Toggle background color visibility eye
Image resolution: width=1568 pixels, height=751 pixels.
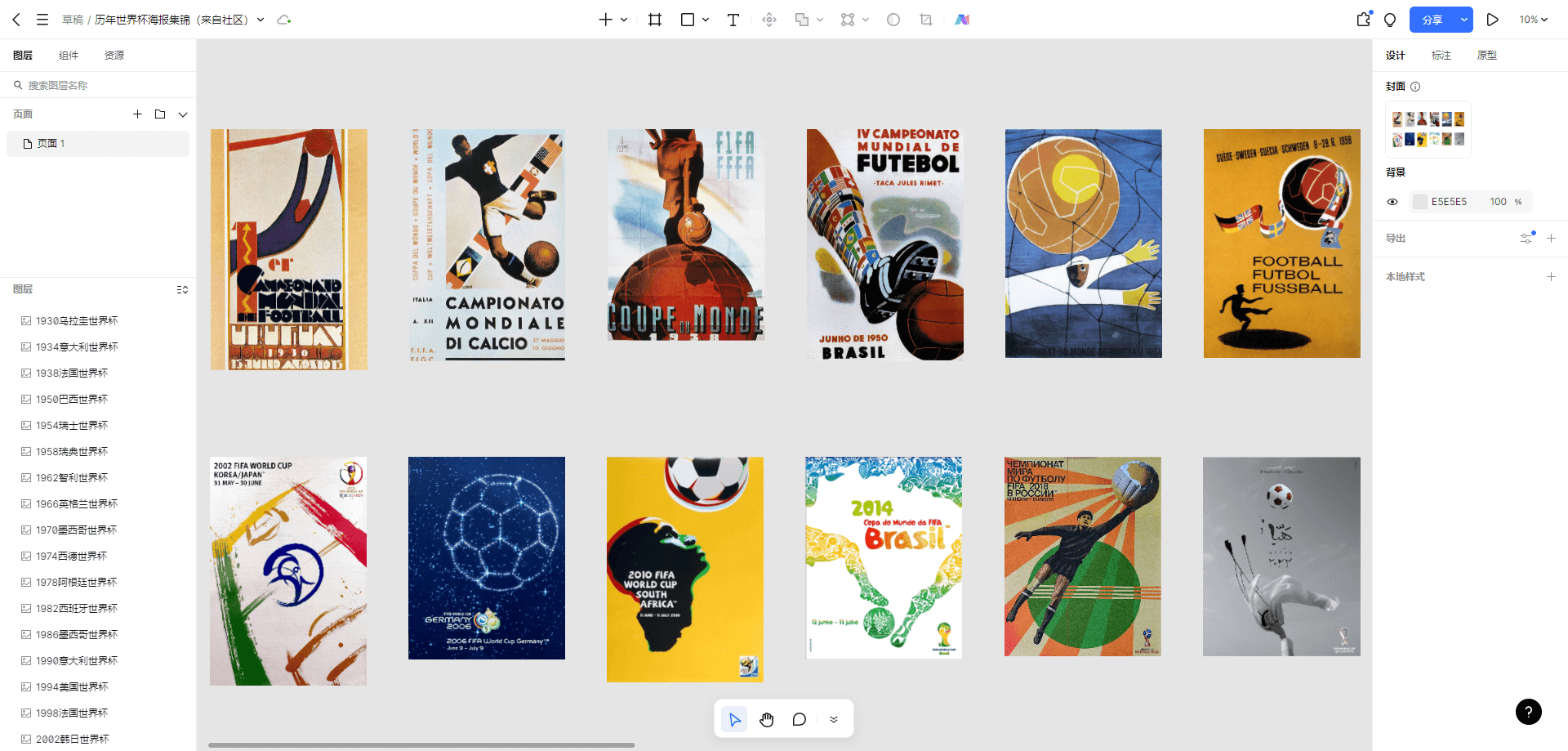tap(1392, 202)
